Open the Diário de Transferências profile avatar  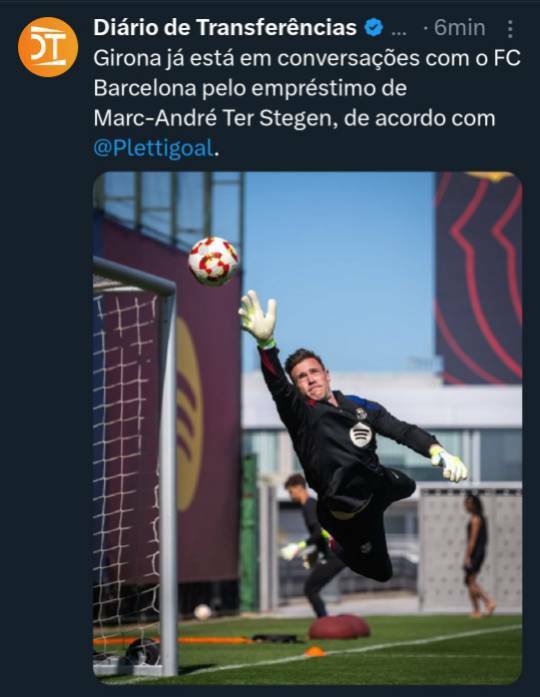click(48, 47)
